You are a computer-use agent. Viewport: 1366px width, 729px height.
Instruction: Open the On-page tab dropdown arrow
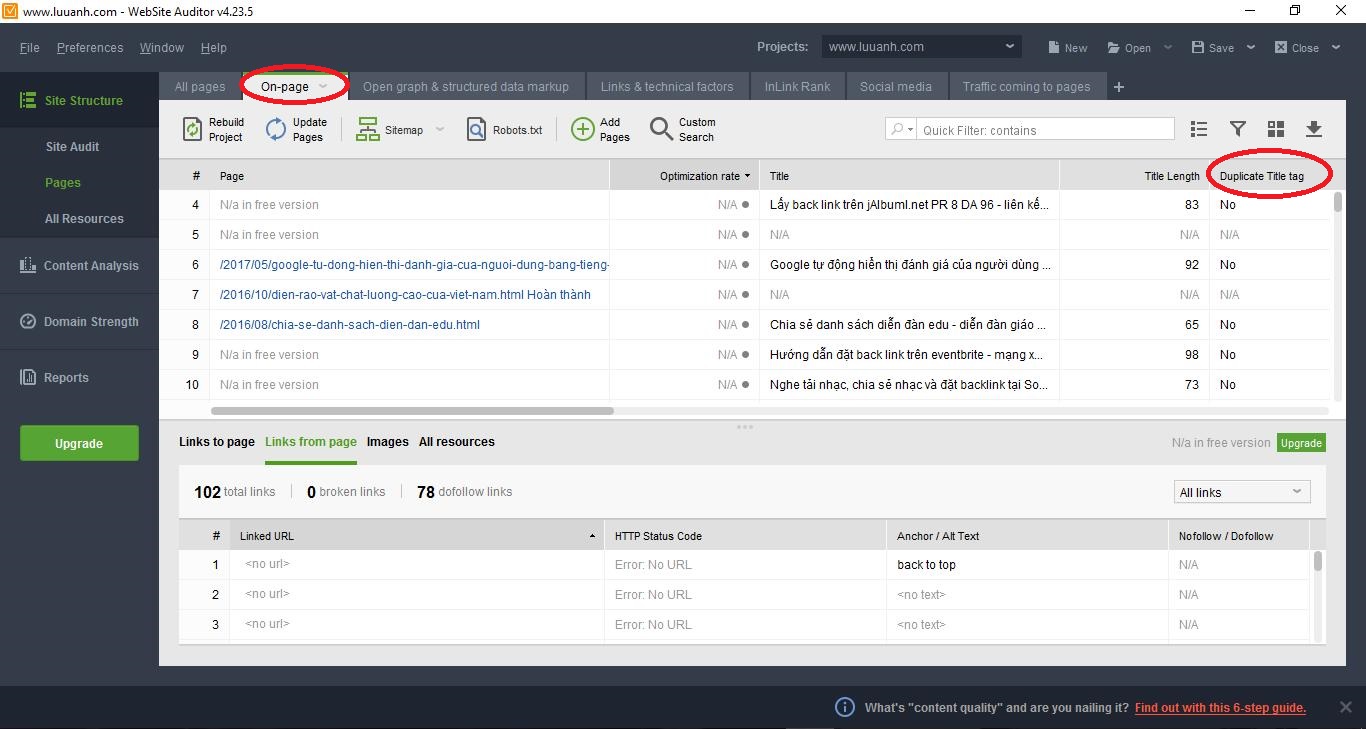click(323, 87)
